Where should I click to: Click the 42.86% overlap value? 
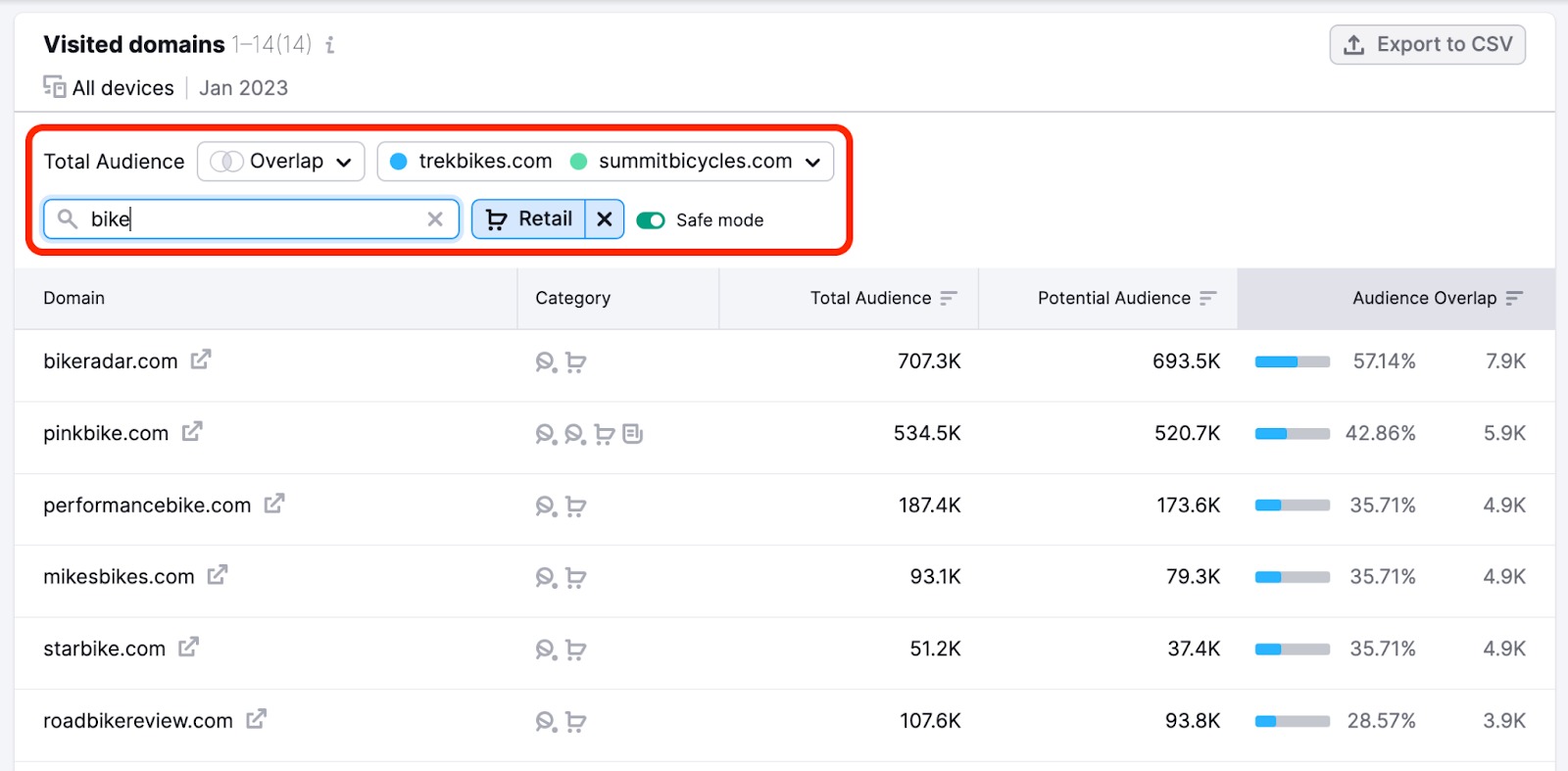[1381, 433]
